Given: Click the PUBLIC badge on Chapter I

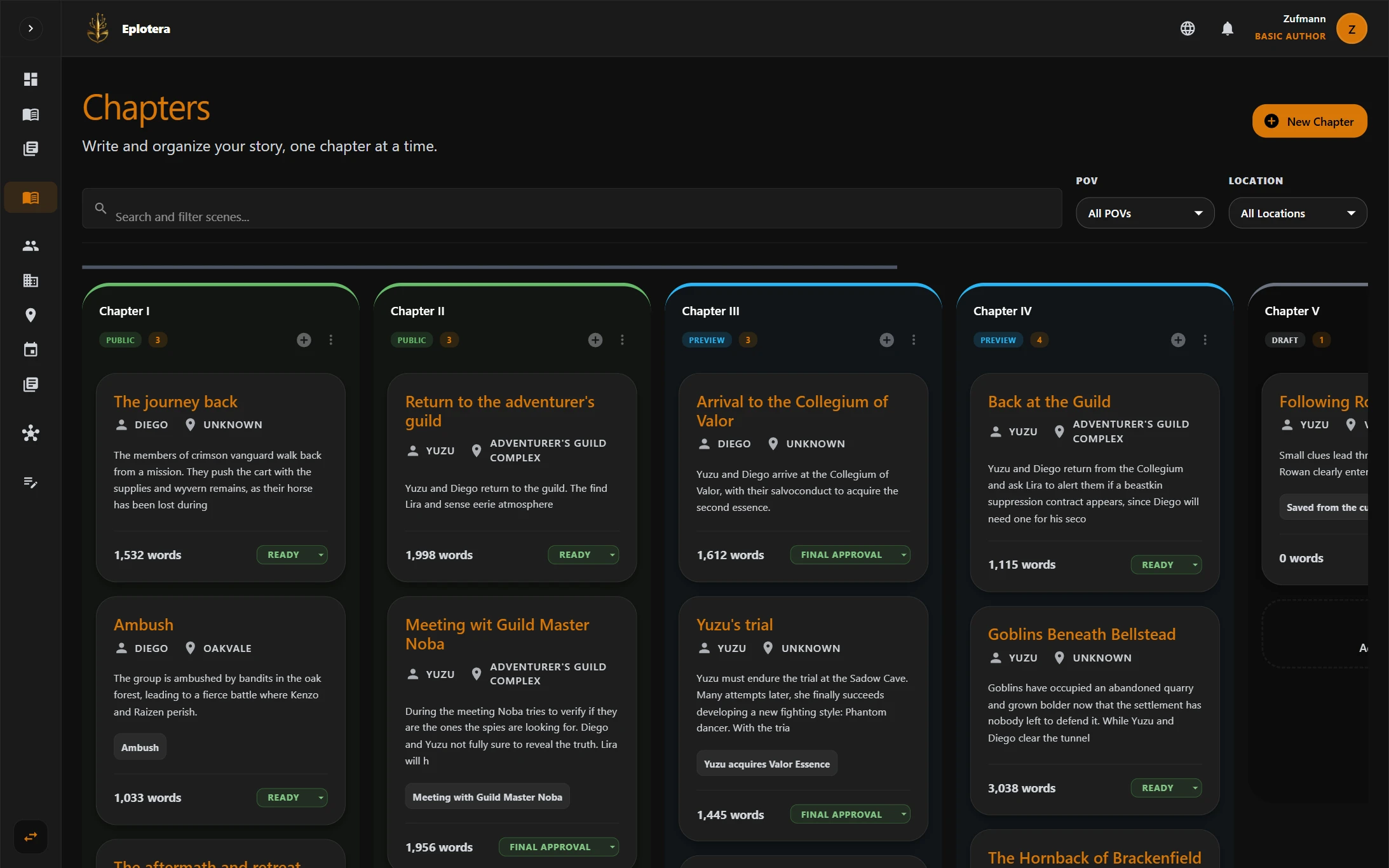Looking at the screenshot, I should [x=120, y=340].
